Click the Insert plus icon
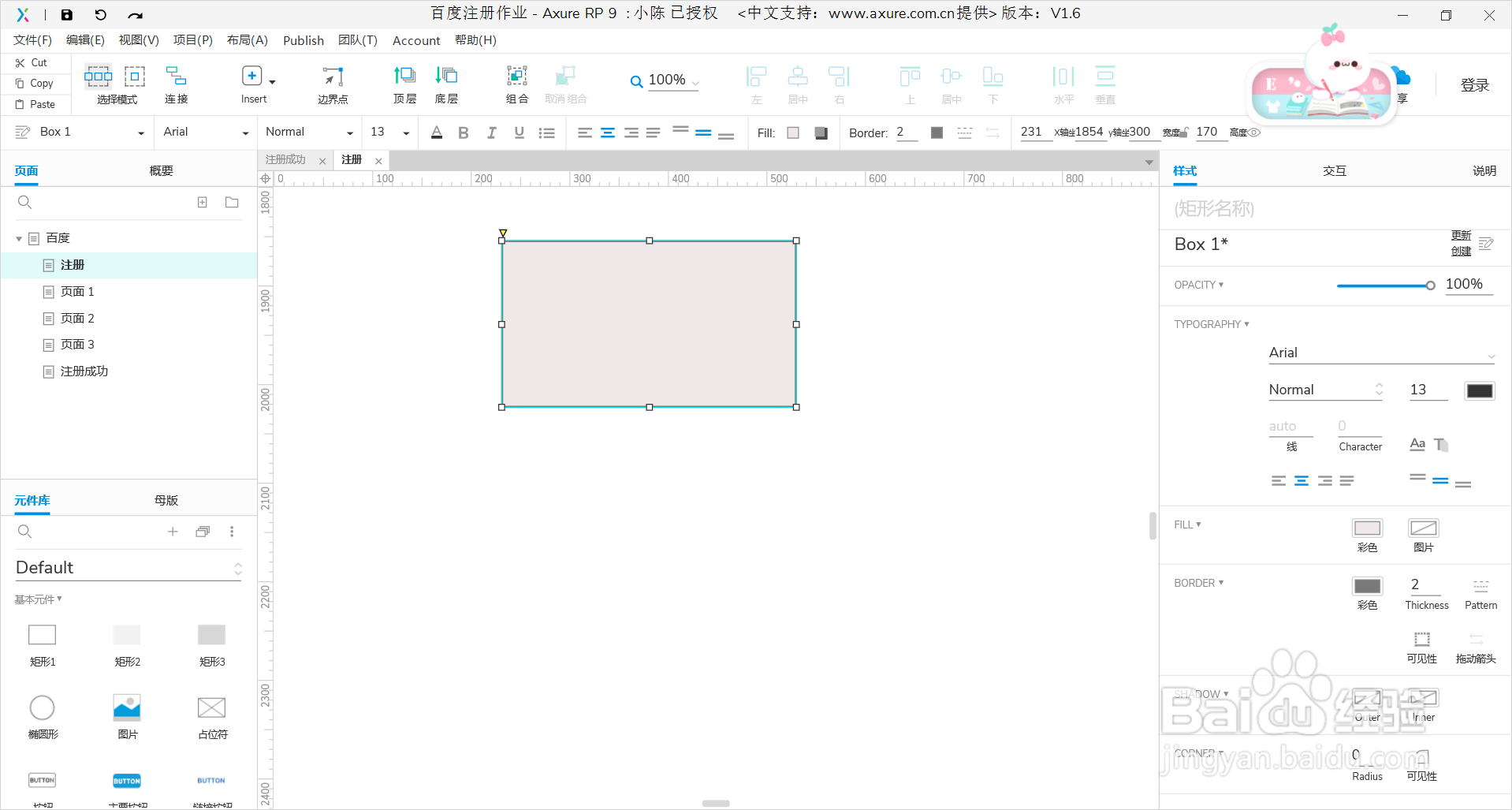Image resolution: width=1512 pixels, height=810 pixels. click(x=251, y=76)
